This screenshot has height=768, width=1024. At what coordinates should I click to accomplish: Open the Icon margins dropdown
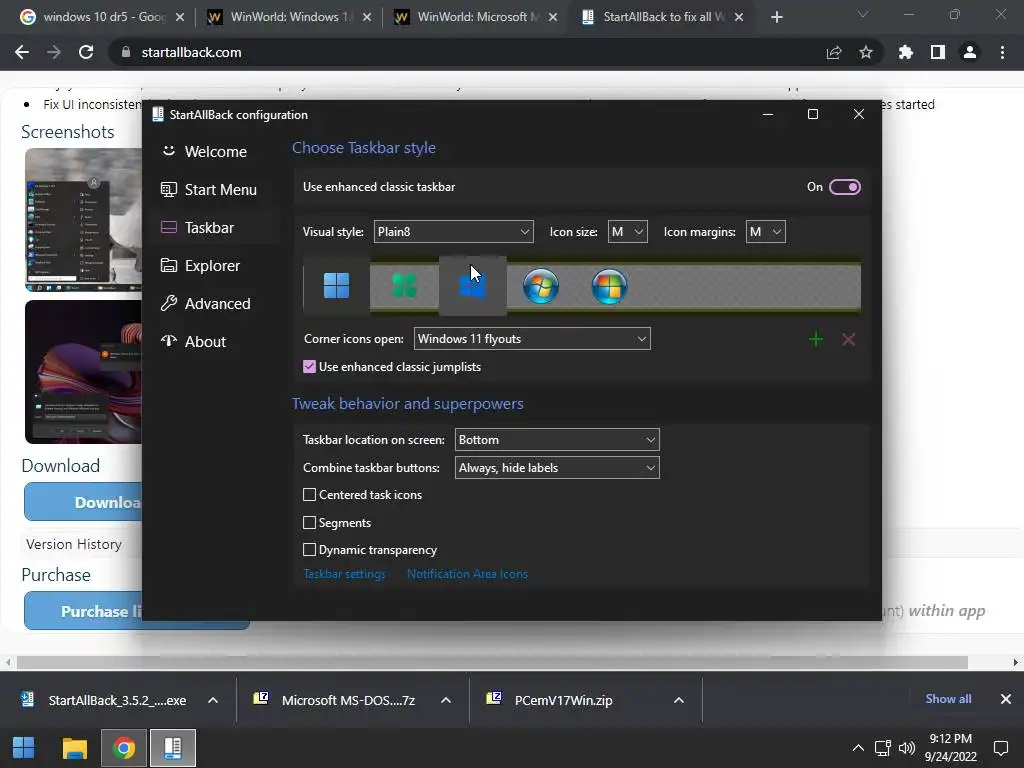pos(765,232)
